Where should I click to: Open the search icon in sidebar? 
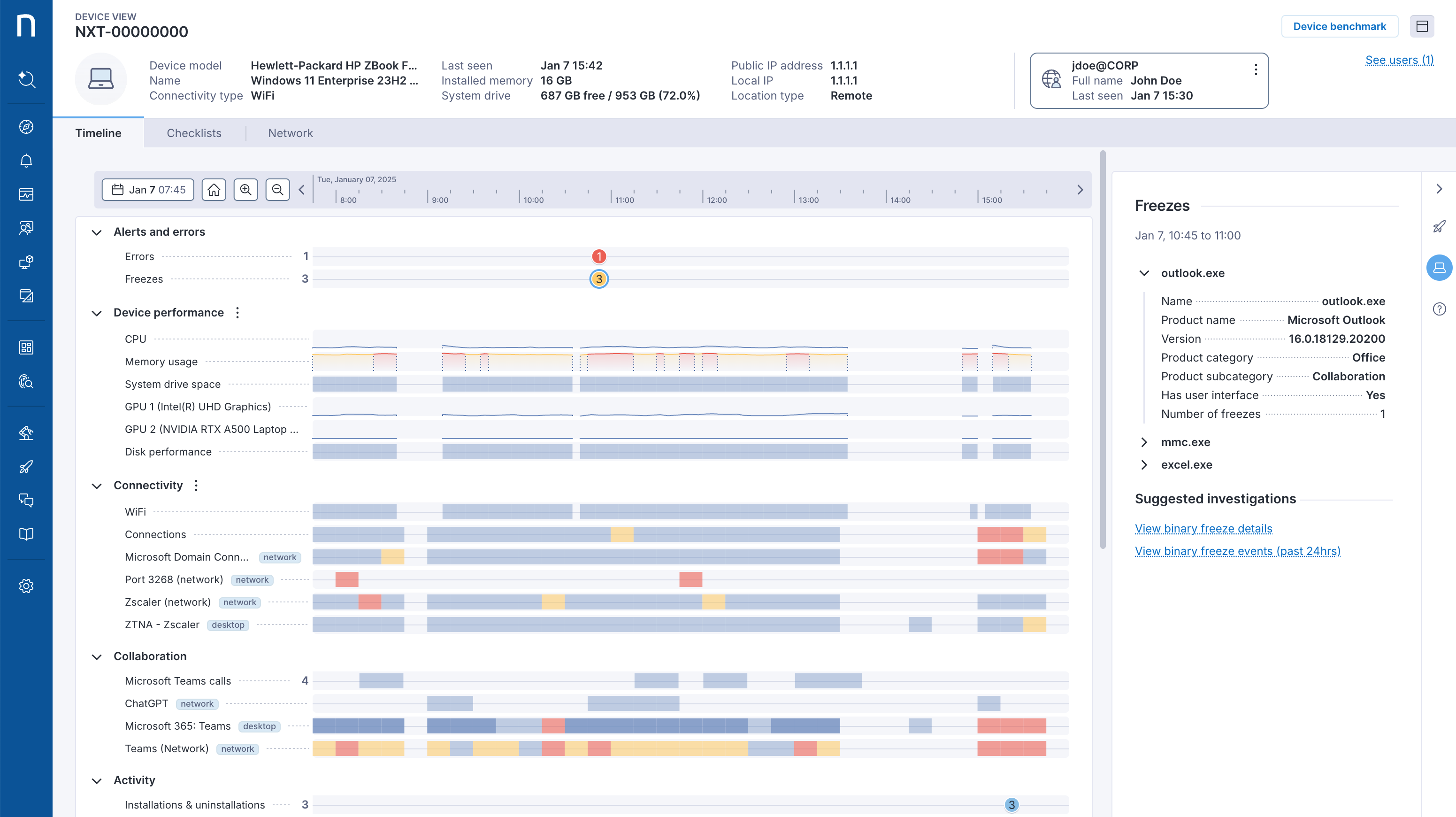(x=26, y=79)
